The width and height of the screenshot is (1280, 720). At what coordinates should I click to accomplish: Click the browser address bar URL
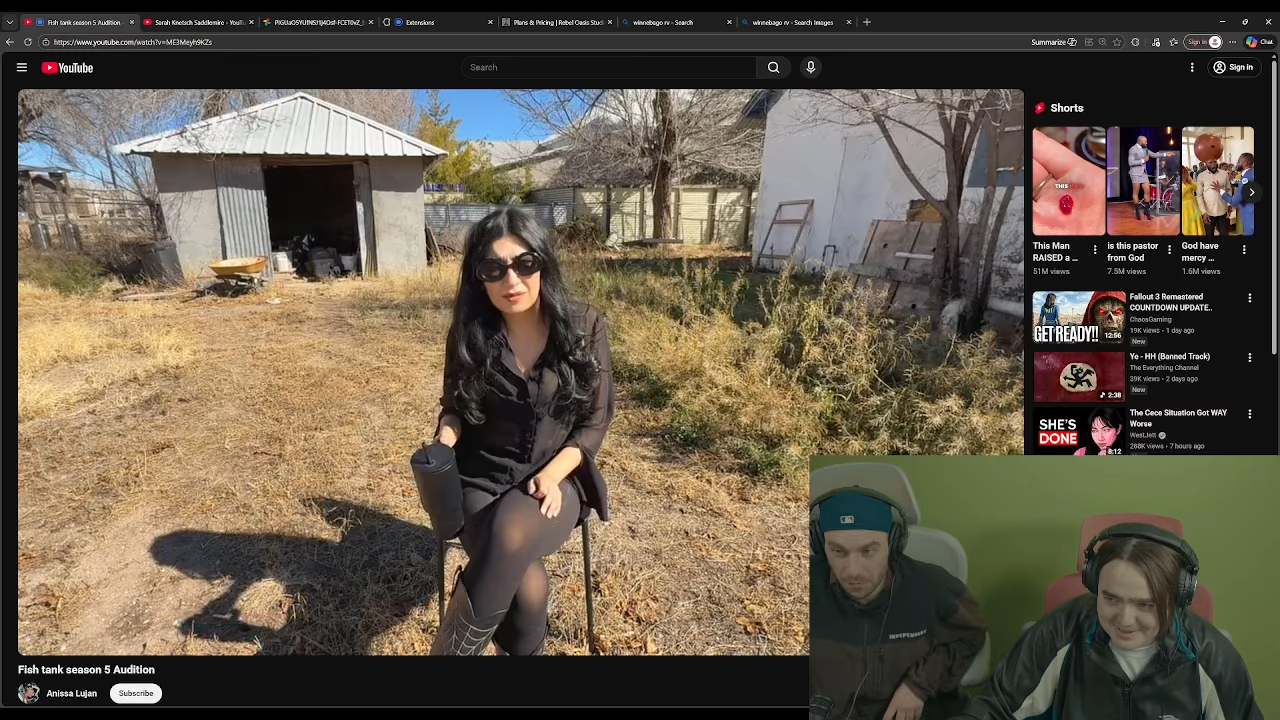133,42
